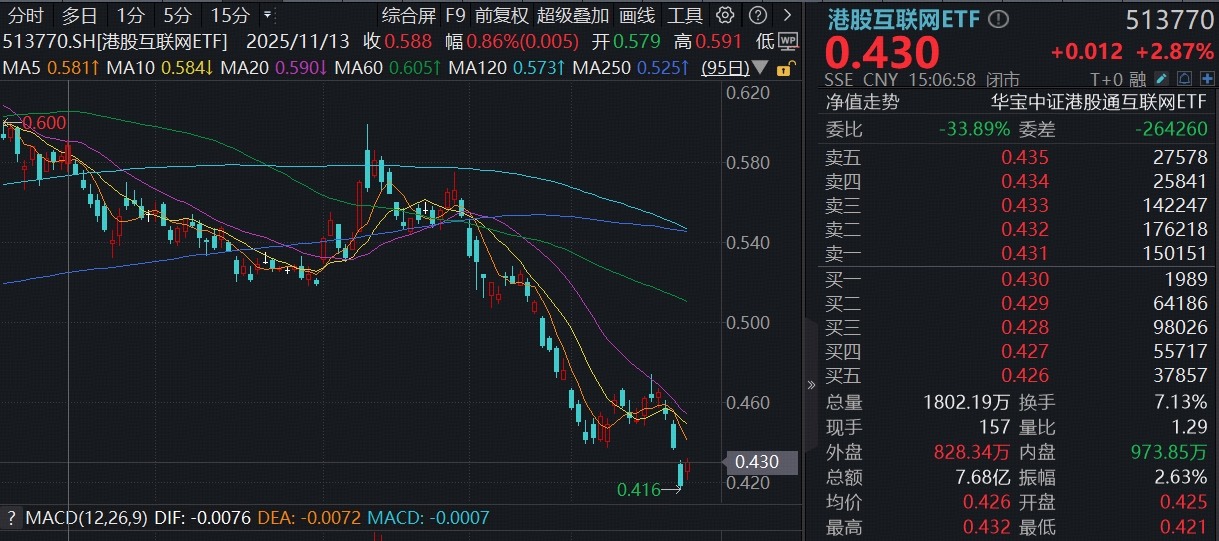Select the 5分 period tab
1219x541 pixels.
coord(178,15)
